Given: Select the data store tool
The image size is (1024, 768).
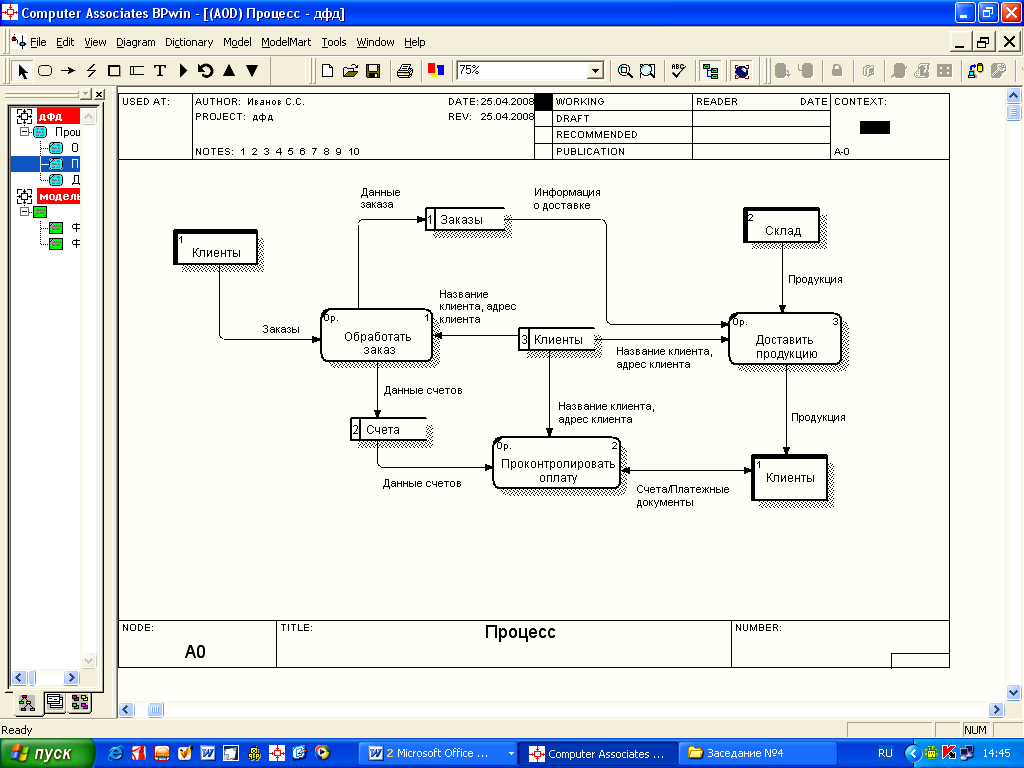Looking at the screenshot, I should click(x=136, y=71).
